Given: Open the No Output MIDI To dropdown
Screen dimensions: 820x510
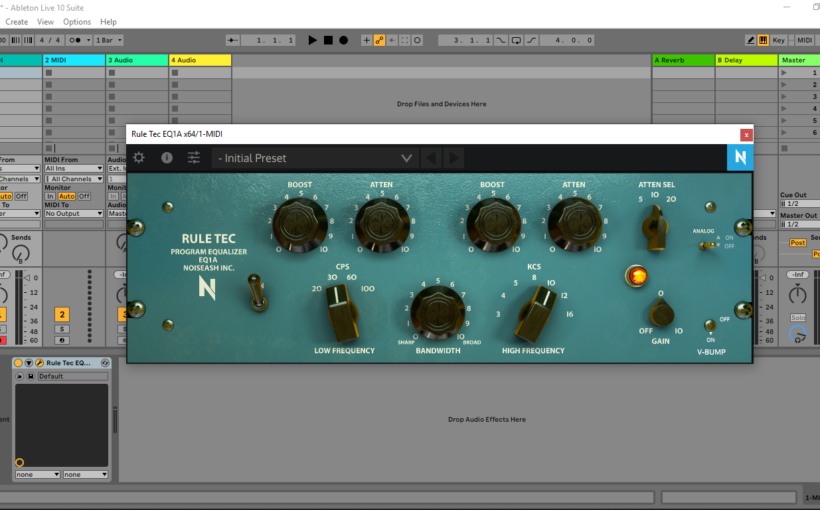Looking at the screenshot, I should (73, 213).
